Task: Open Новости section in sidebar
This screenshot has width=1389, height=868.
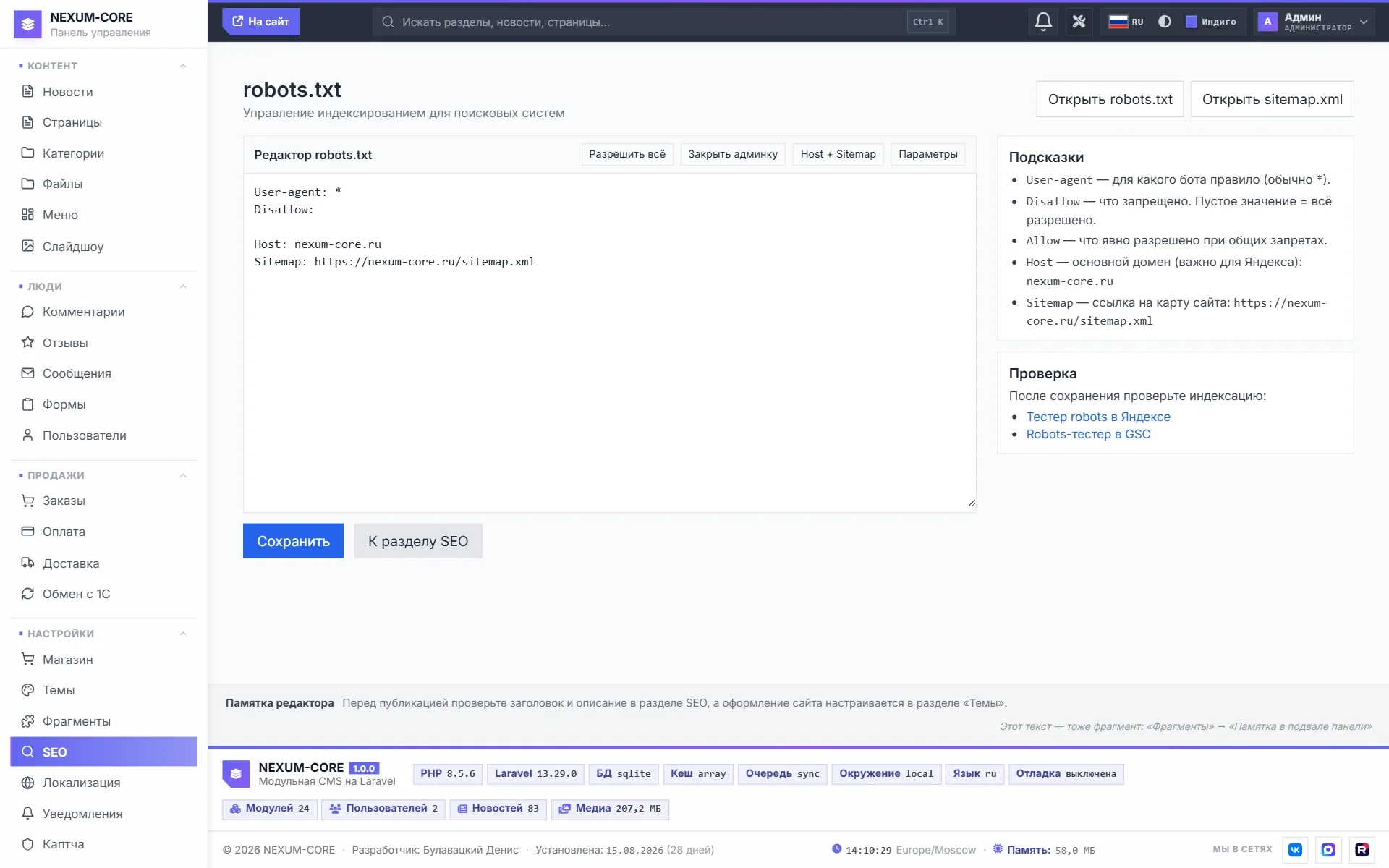Action: click(x=103, y=92)
